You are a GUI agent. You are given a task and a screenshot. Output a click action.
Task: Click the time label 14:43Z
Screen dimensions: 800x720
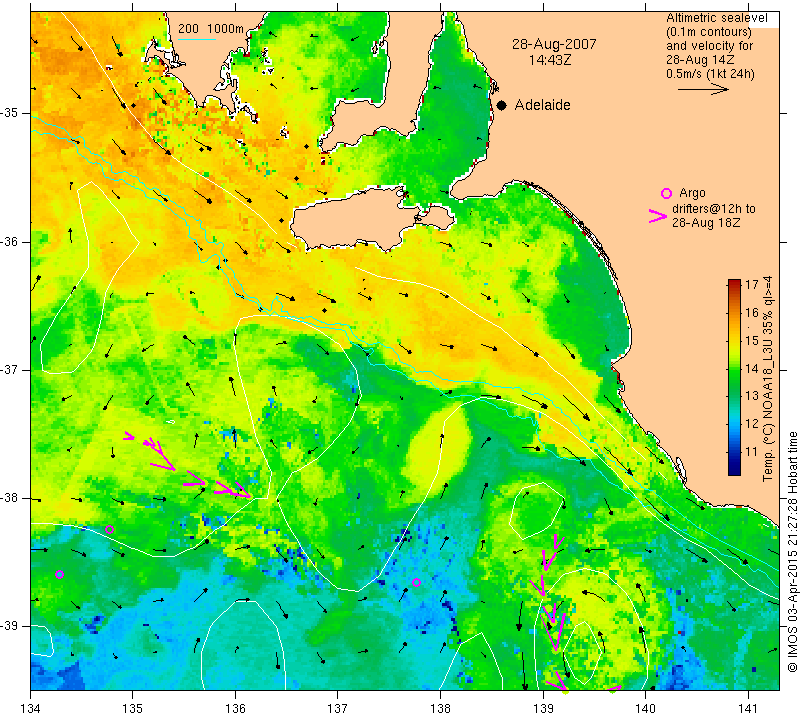[550, 60]
